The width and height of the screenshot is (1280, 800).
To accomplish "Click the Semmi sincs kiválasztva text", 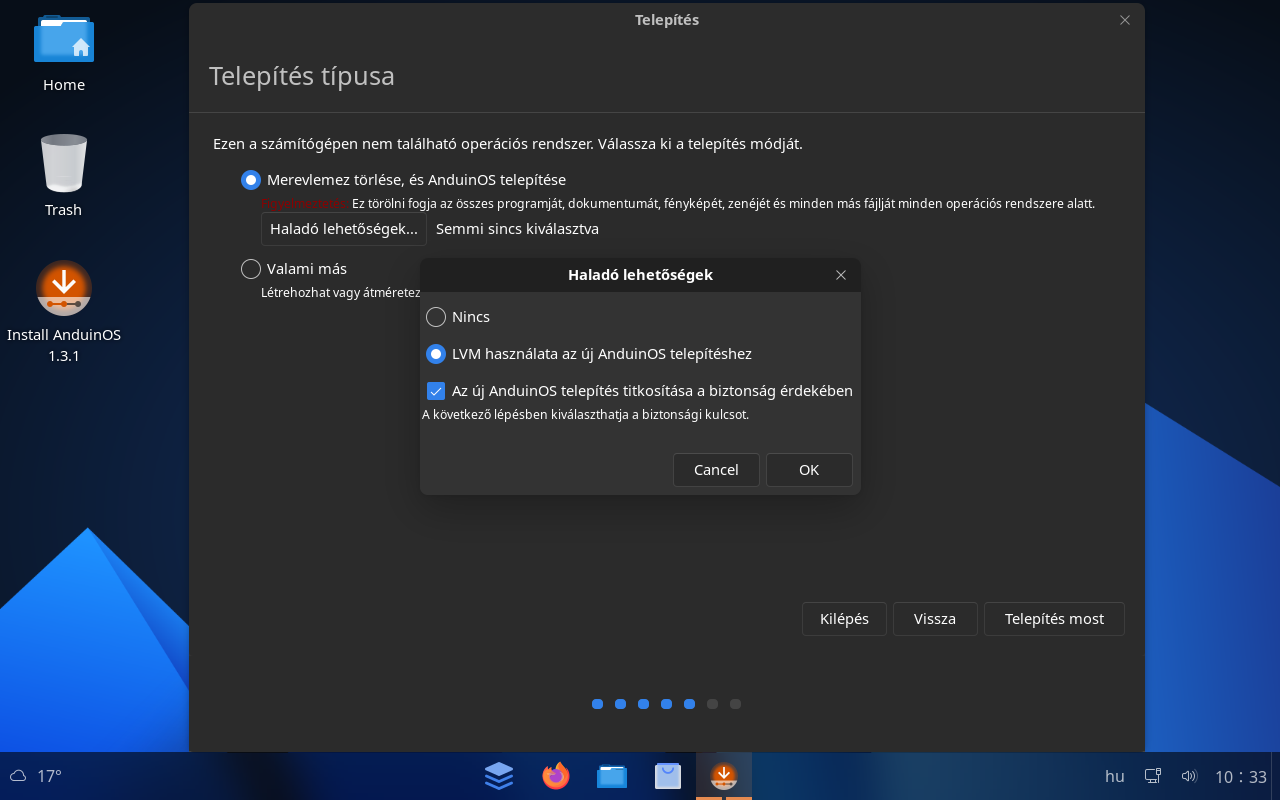I will click(x=517, y=229).
